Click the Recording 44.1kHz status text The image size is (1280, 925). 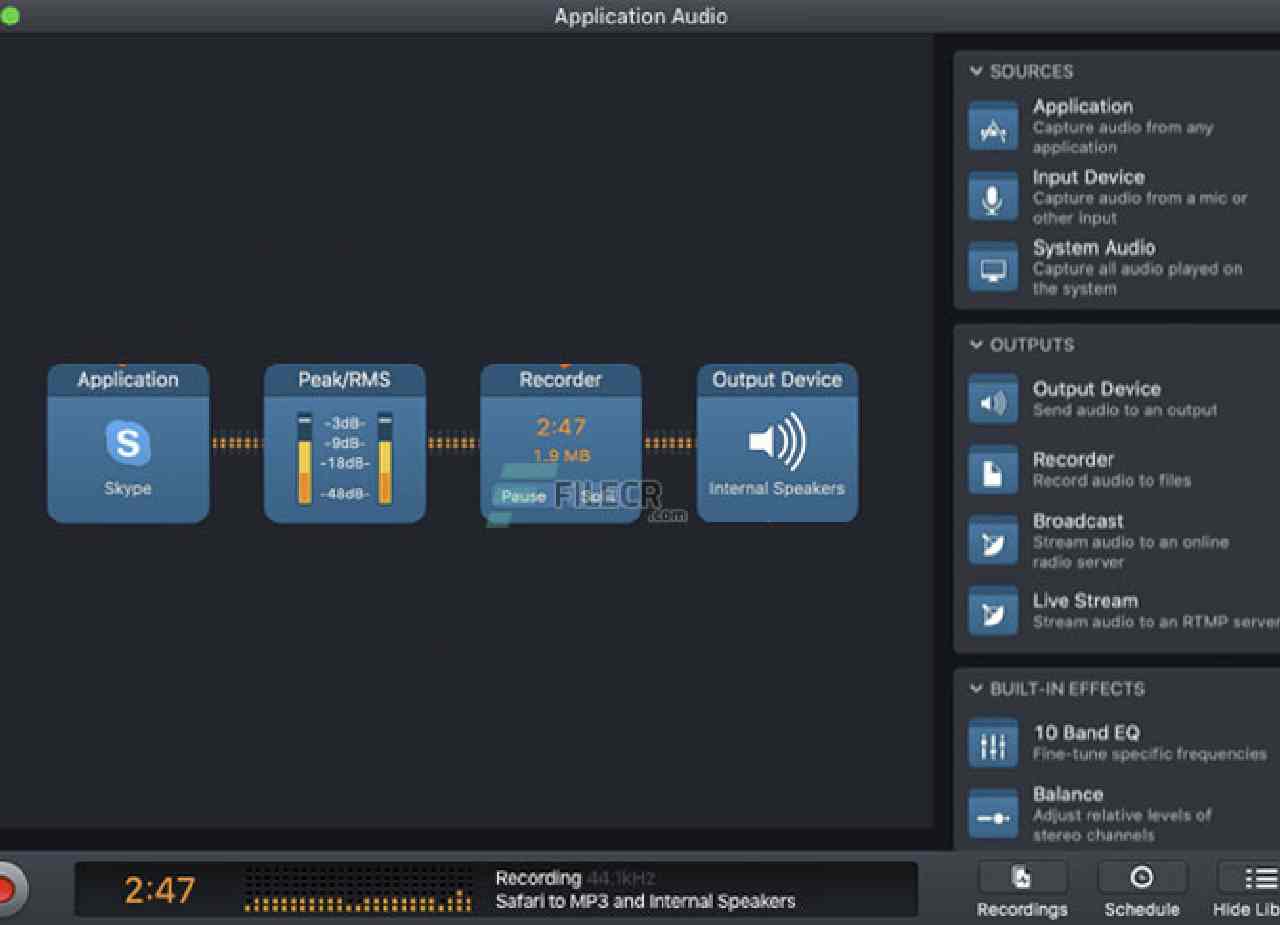tap(575, 878)
